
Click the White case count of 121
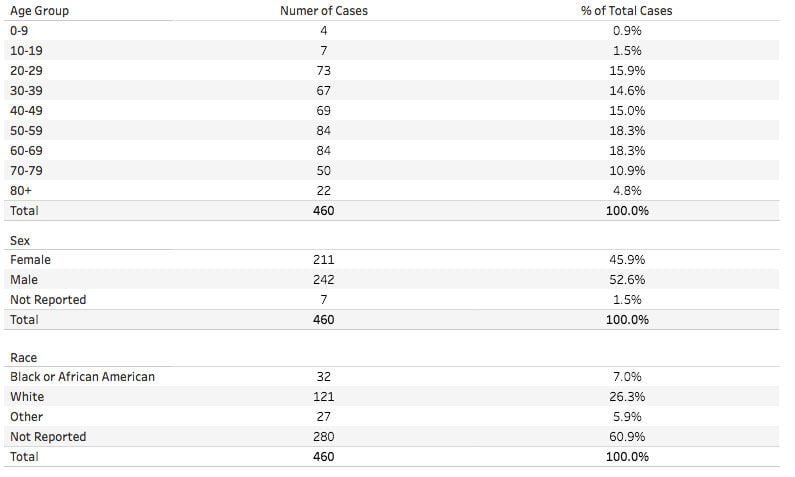(323, 397)
